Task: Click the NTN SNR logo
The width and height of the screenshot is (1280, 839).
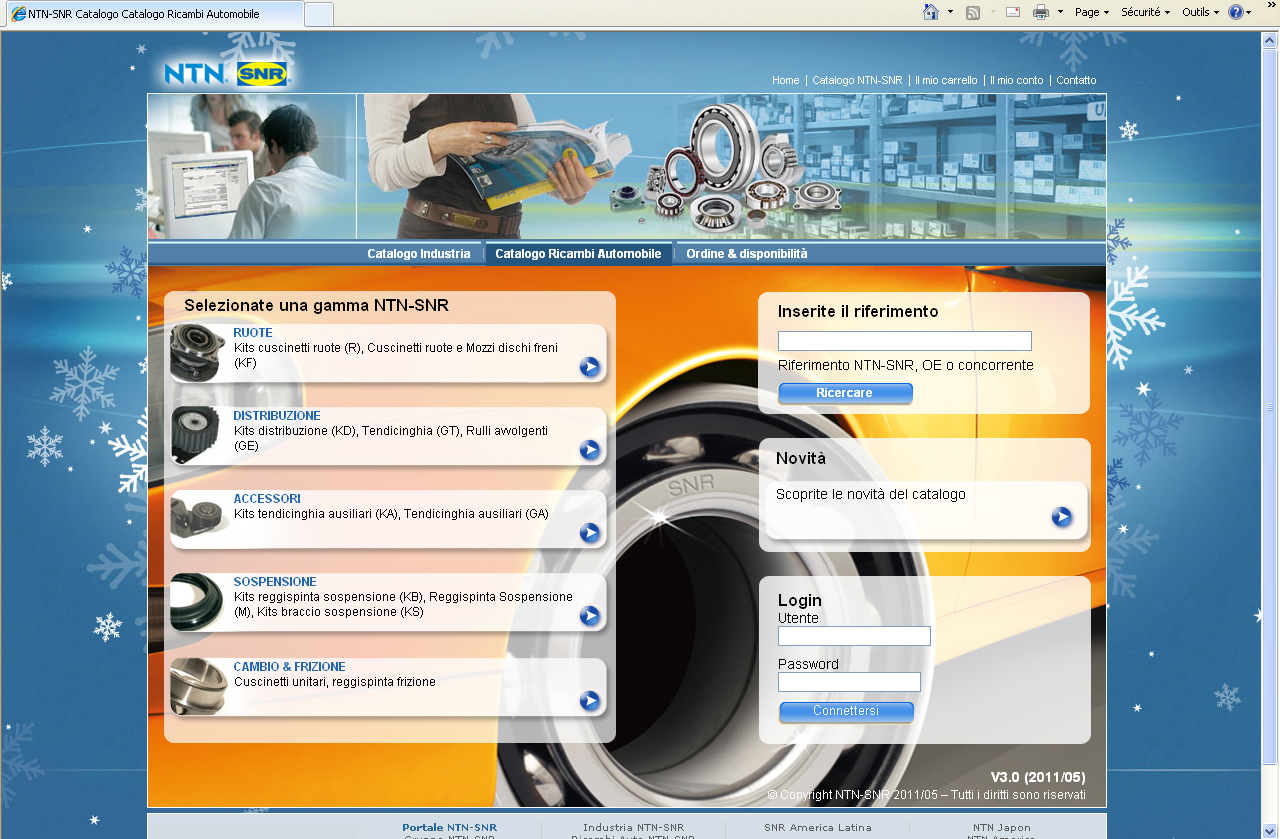Action: click(x=226, y=73)
